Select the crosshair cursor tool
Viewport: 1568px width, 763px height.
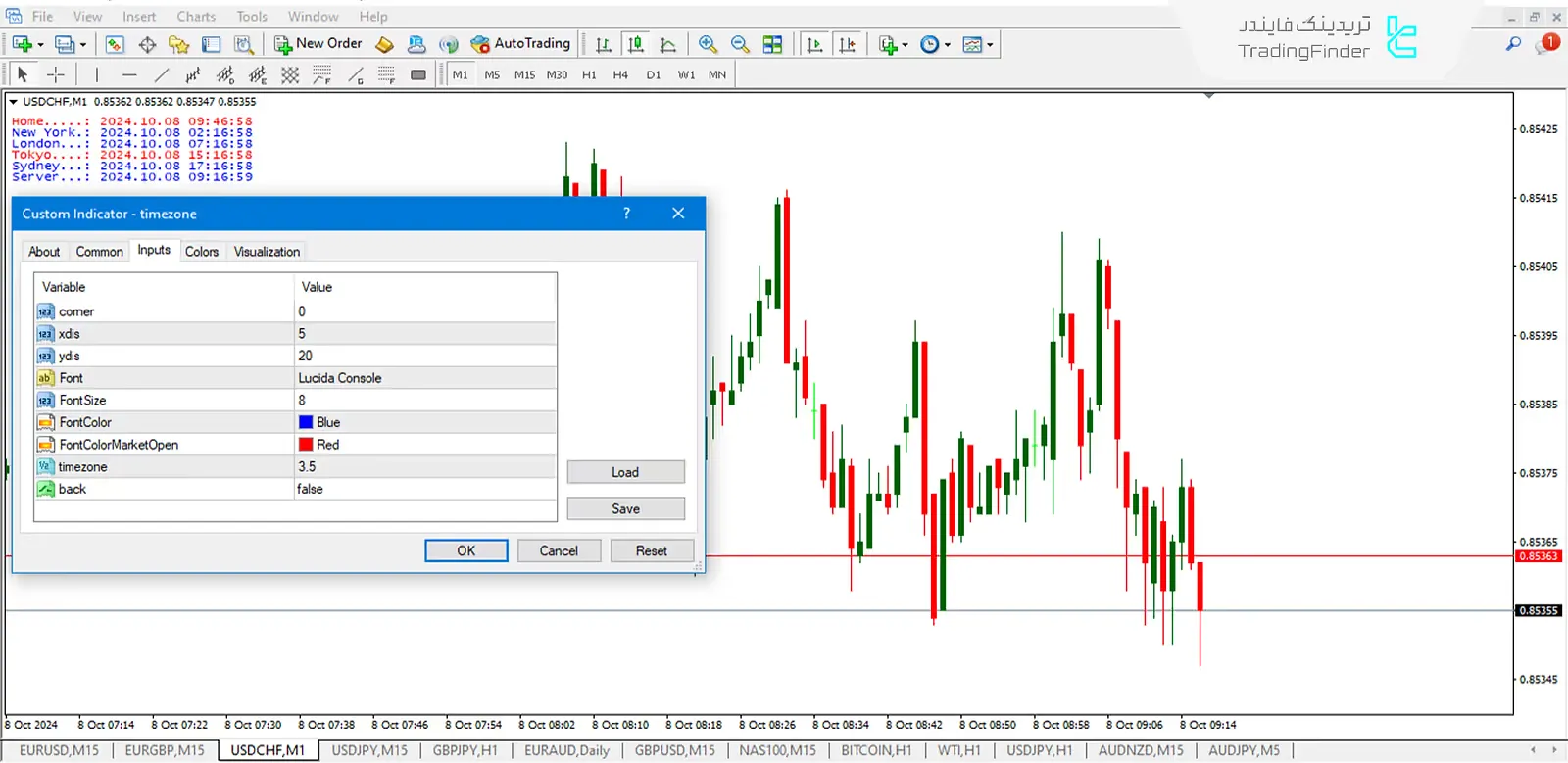(x=56, y=74)
